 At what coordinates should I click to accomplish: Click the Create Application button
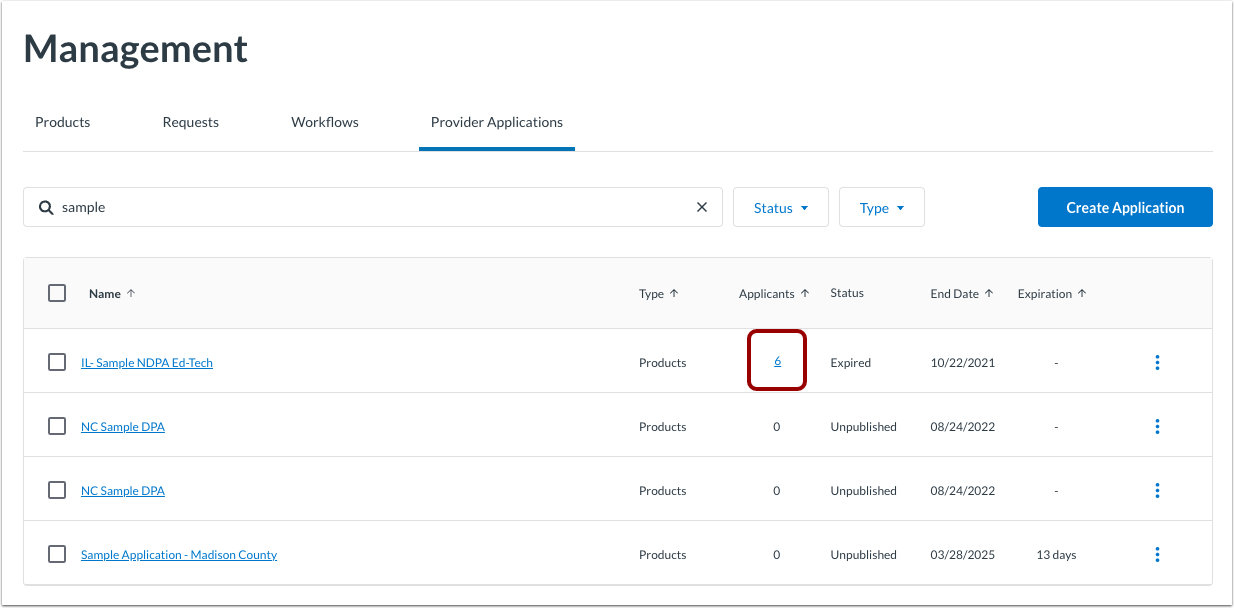click(1125, 207)
